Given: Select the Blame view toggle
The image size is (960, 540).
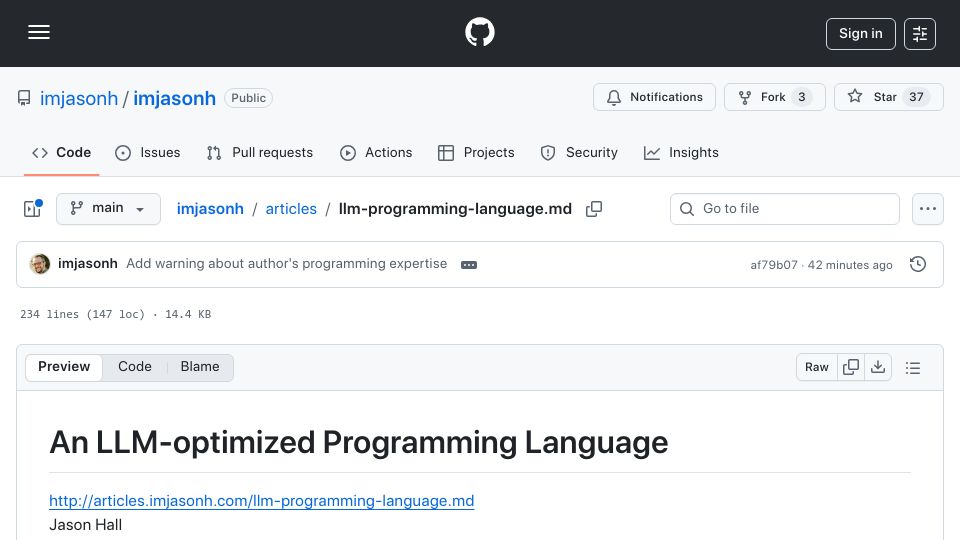Looking at the screenshot, I should pos(200,367).
